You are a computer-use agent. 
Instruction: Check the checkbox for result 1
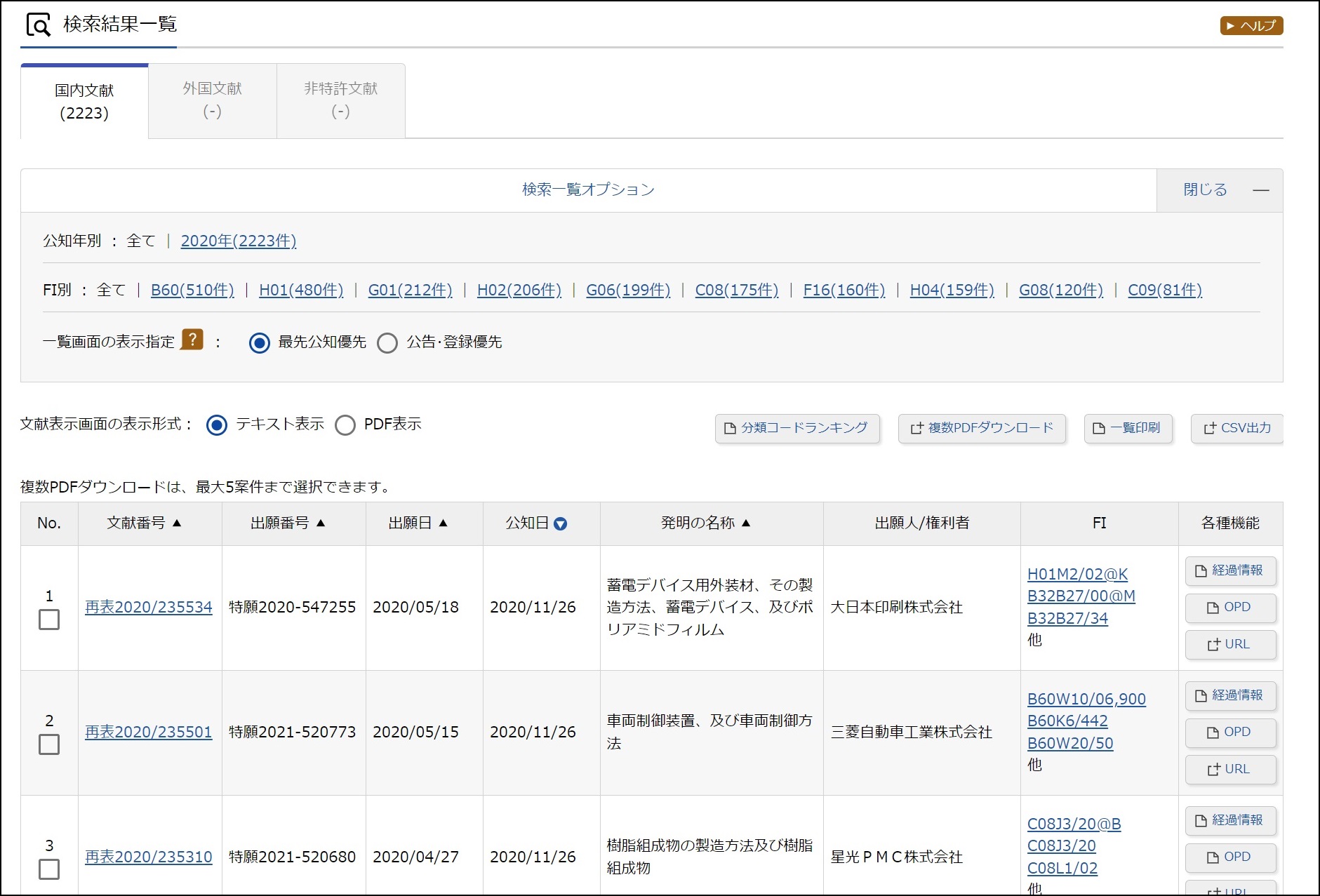pyautogui.click(x=49, y=620)
